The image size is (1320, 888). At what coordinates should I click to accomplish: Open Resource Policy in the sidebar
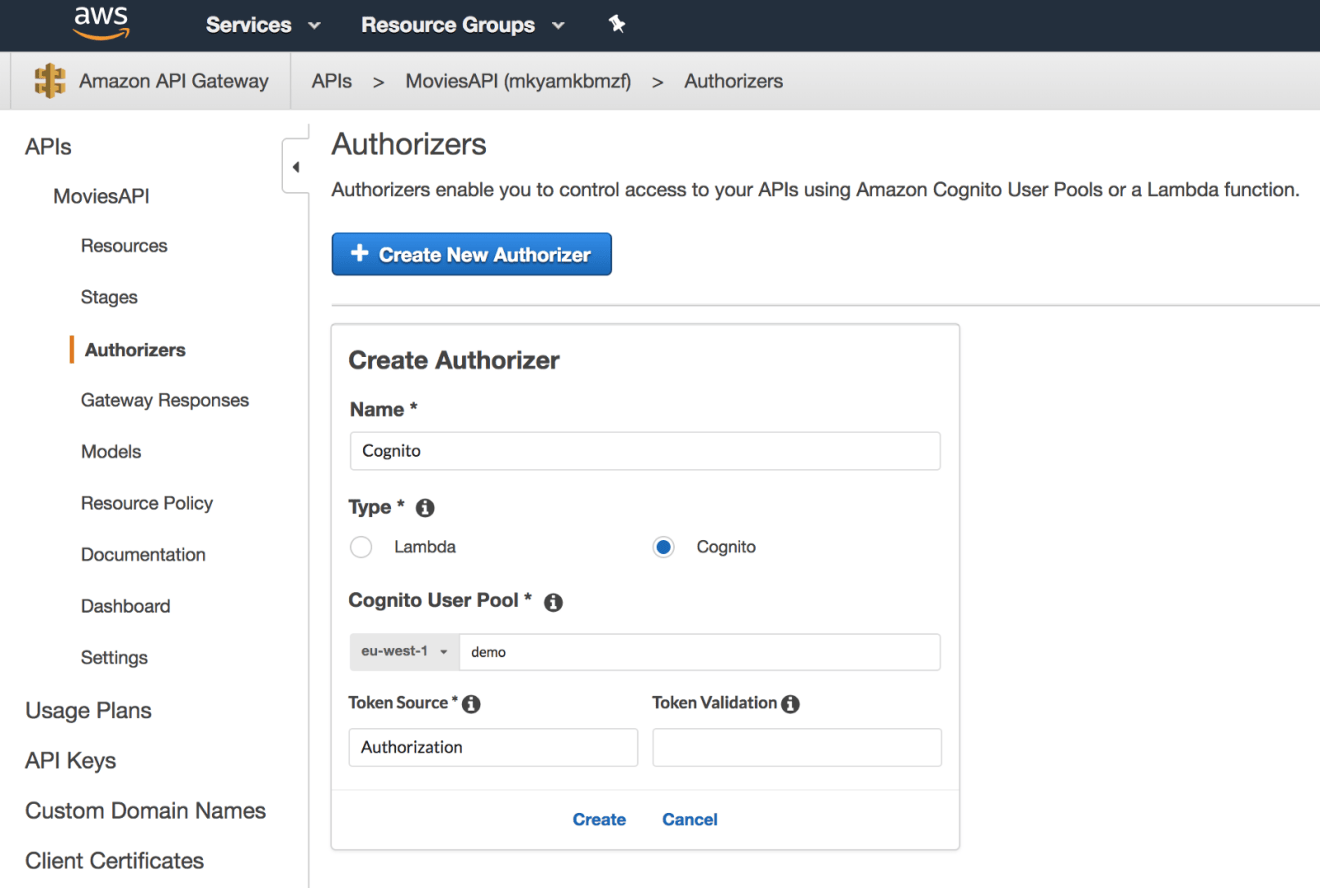[147, 503]
